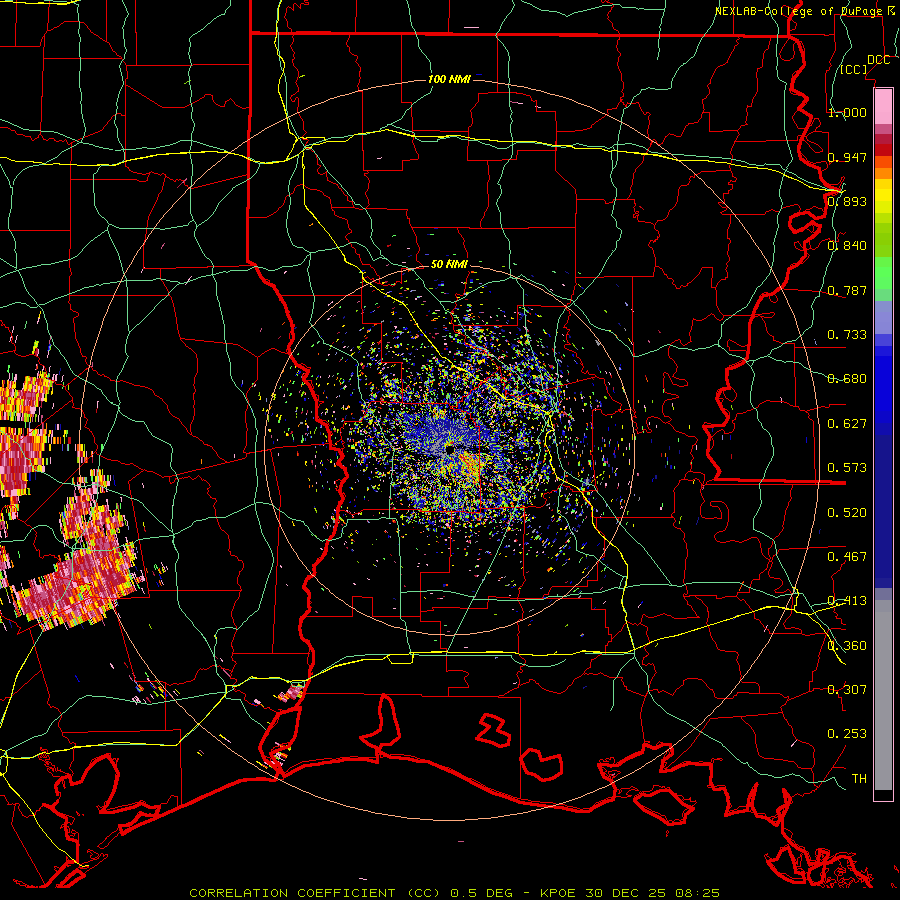This screenshot has height=900, width=900.
Task: Pick the gray segment of the color bar
Action: [x=883, y=695]
